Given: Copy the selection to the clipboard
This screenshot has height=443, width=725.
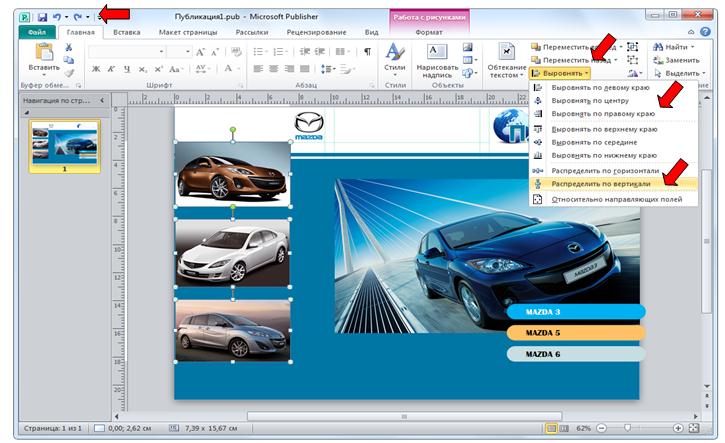Looking at the screenshot, I should (x=69, y=60).
